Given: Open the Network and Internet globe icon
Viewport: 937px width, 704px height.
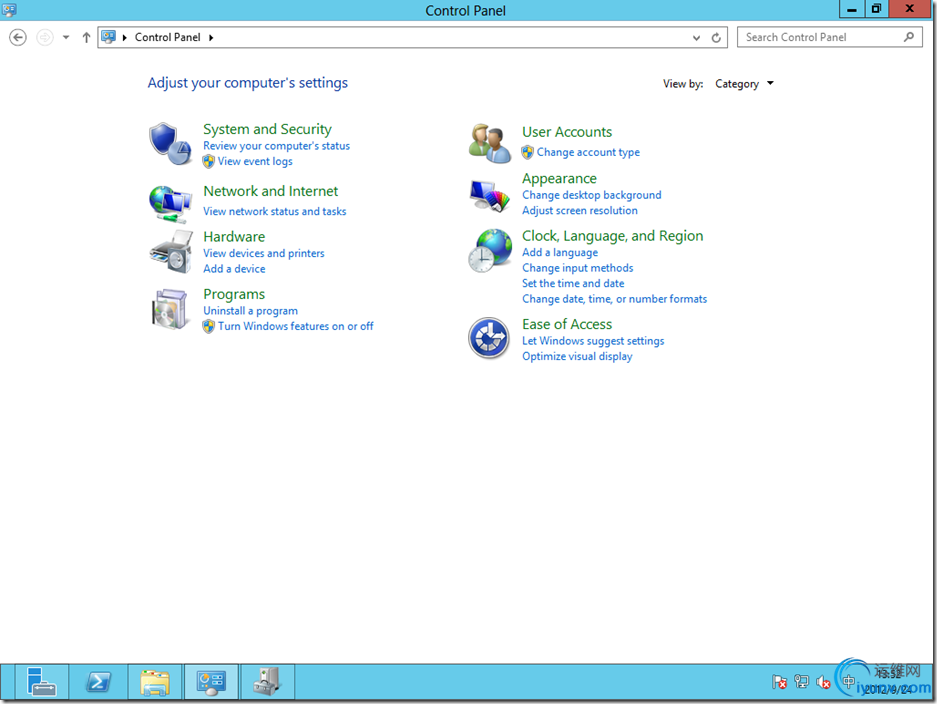Looking at the screenshot, I should click(170, 203).
